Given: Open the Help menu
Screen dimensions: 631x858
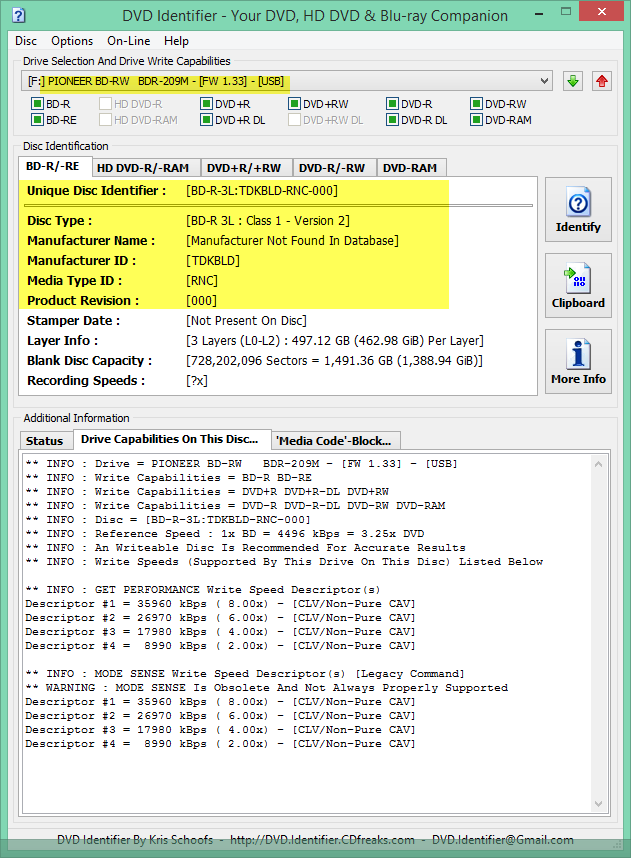Looking at the screenshot, I should (176, 41).
